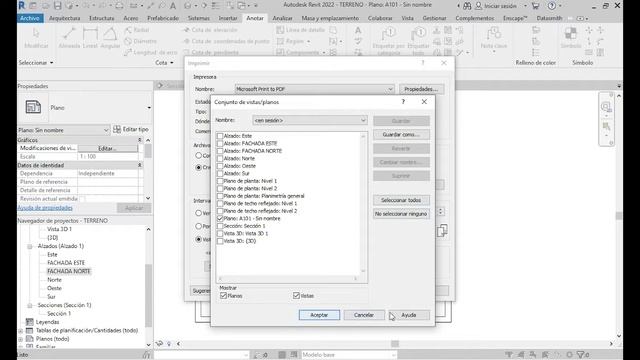
Task: Click the Plano type thumbnail icon
Action: point(33,107)
